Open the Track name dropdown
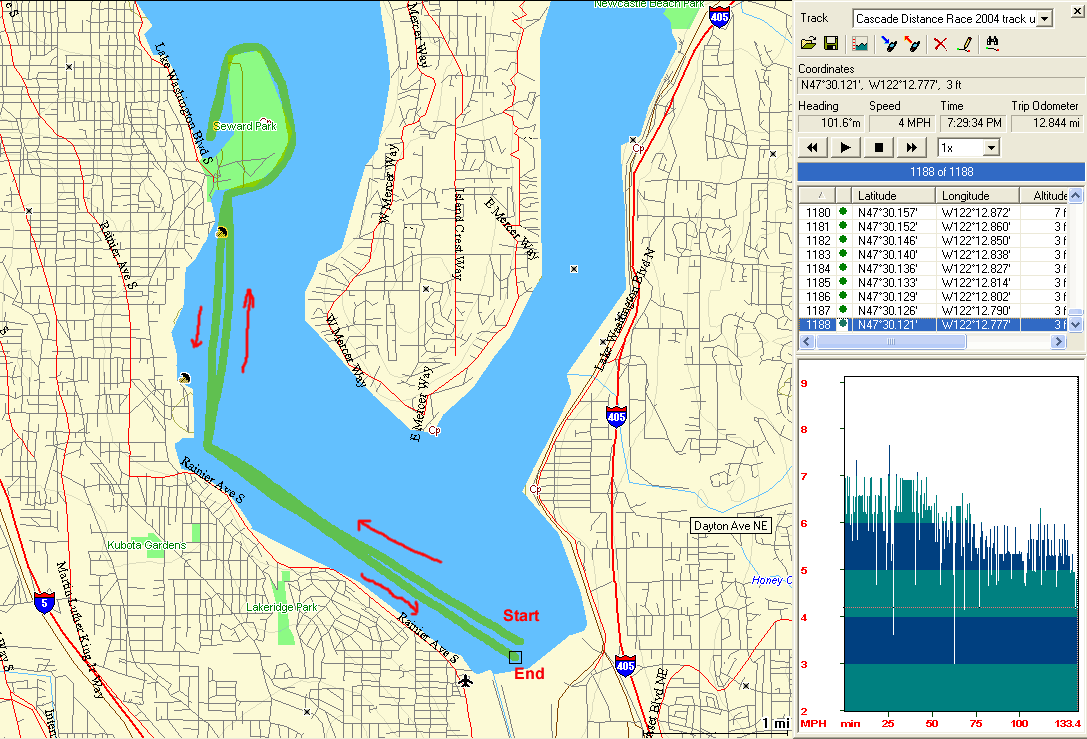Image resolution: width=1087 pixels, height=739 pixels. point(1045,18)
